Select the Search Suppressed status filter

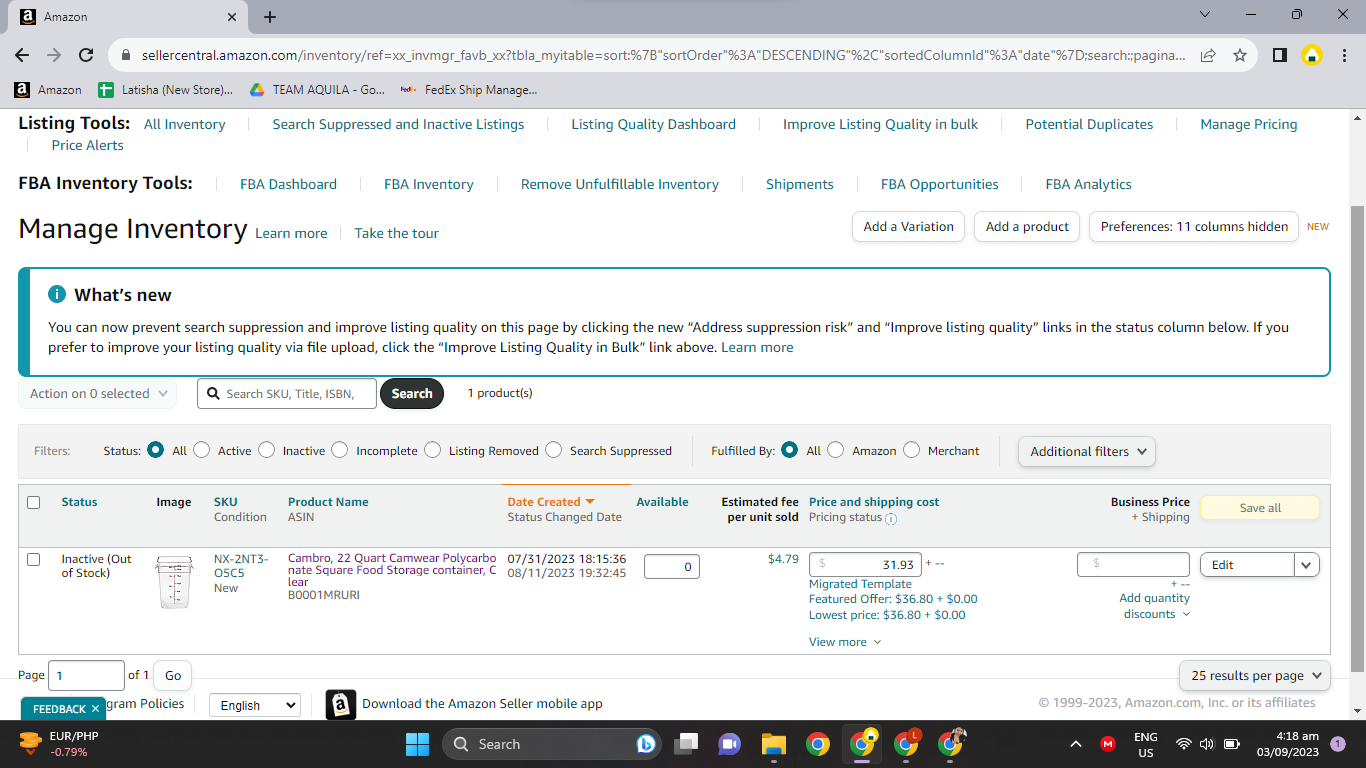(553, 450)
